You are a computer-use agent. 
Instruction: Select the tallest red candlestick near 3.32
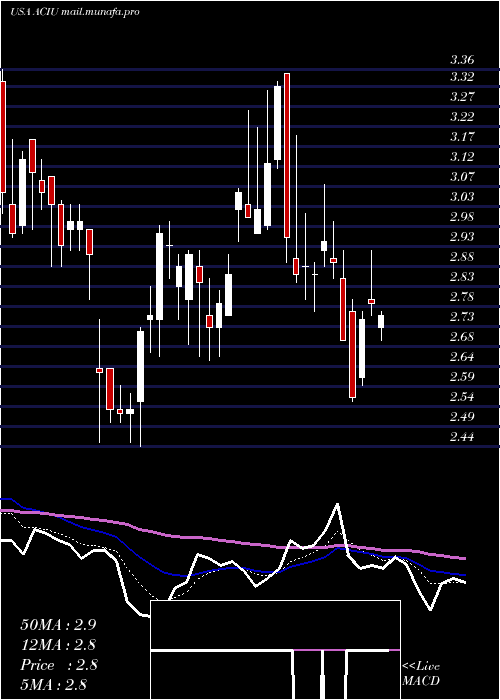point(287,155)
